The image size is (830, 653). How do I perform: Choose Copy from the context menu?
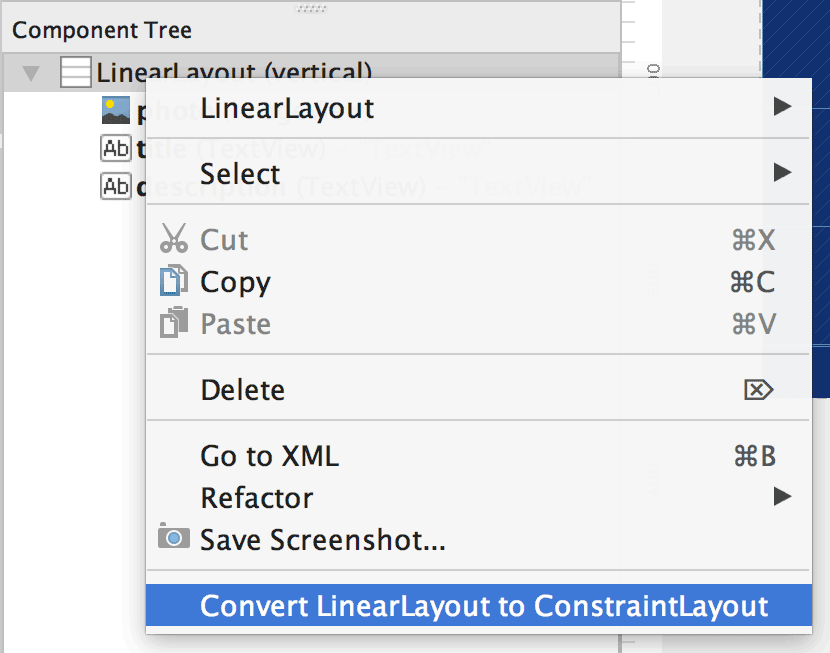(x=236, y=282)
